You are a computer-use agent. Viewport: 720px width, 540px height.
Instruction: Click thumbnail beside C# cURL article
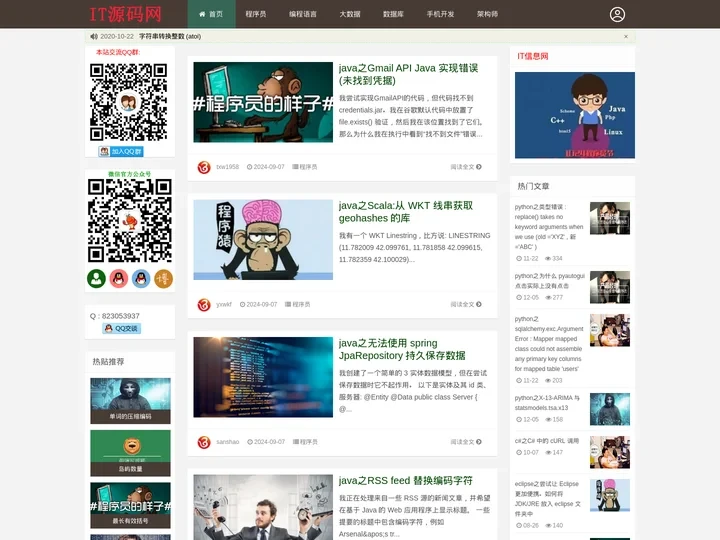[610, 452]
